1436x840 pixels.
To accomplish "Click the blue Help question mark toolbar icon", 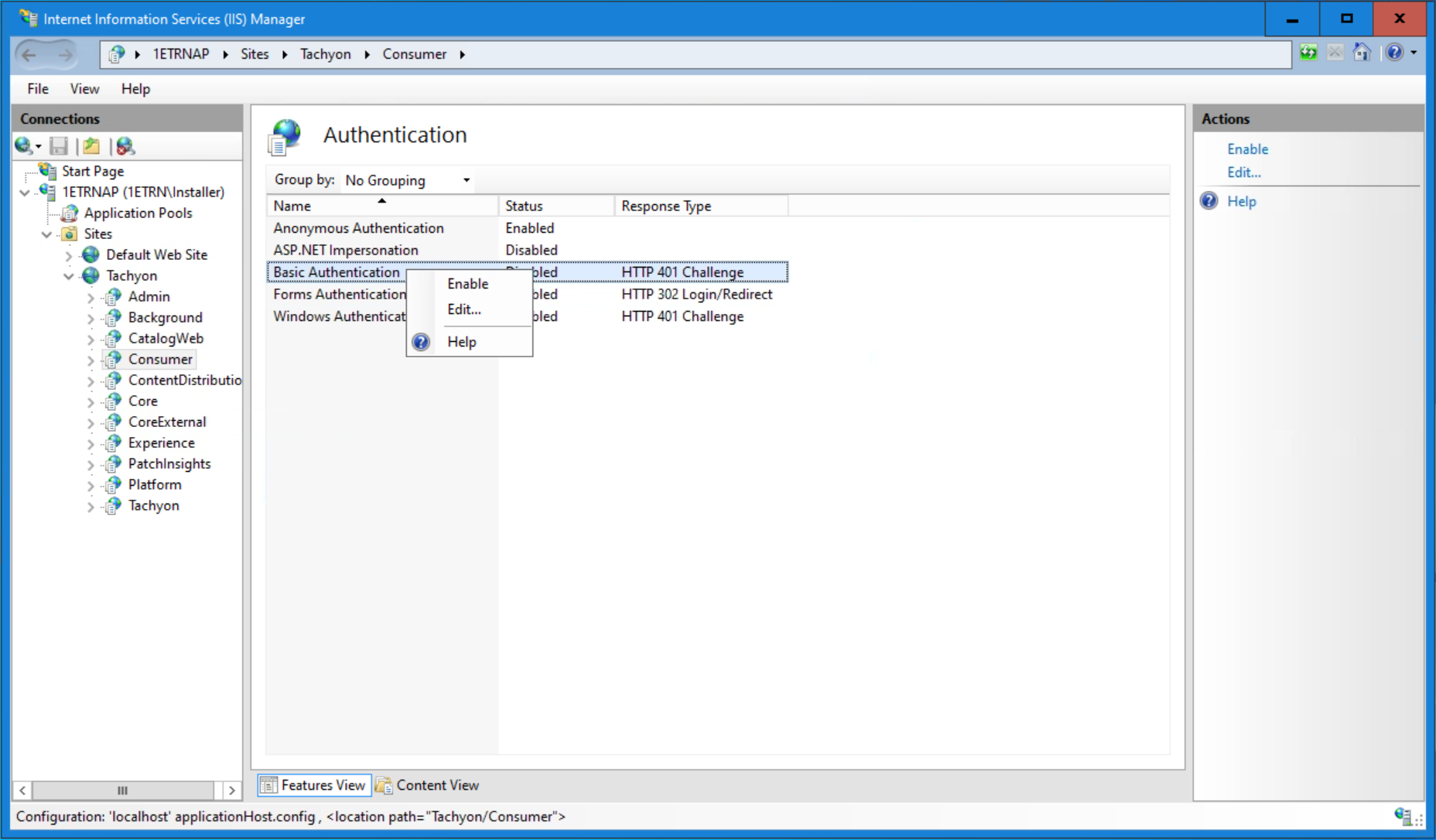I will pyautogui.click(x=1394, y=53).
